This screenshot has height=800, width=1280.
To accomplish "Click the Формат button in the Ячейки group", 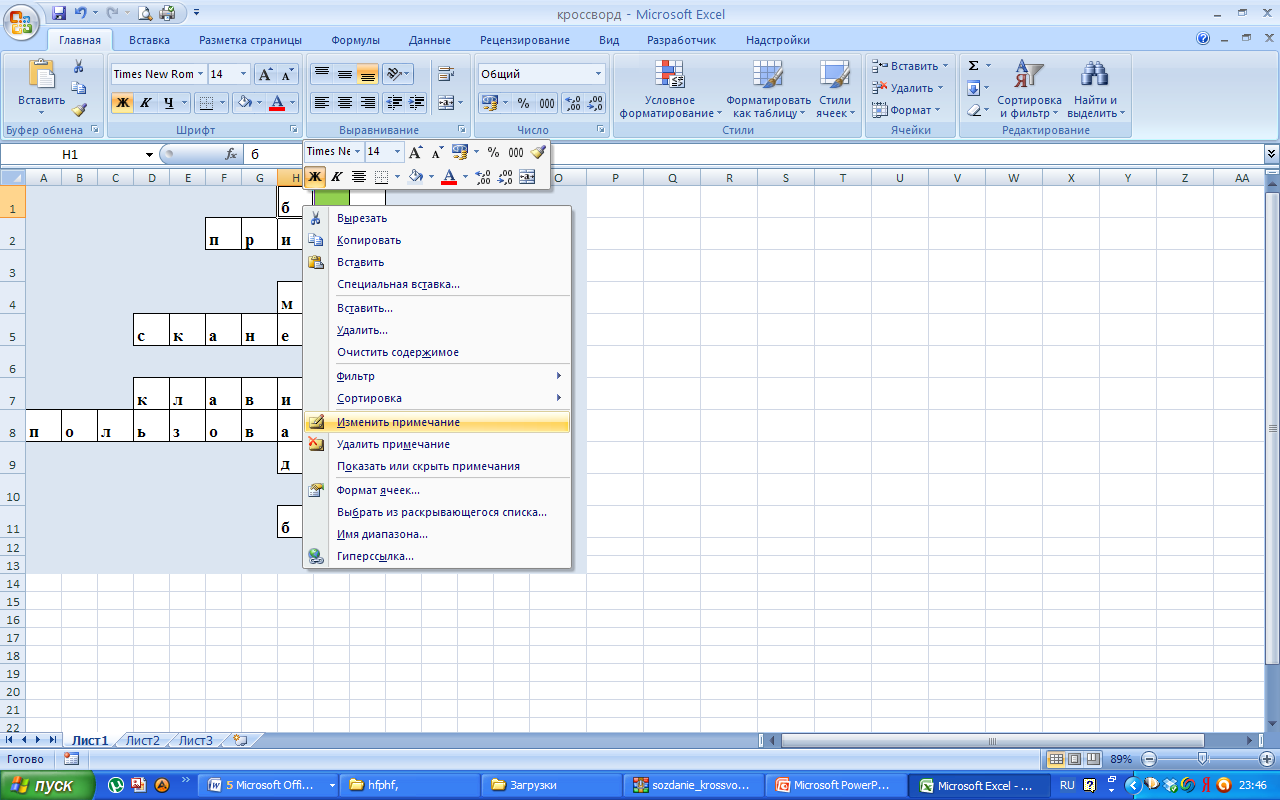I will (906, 110).
